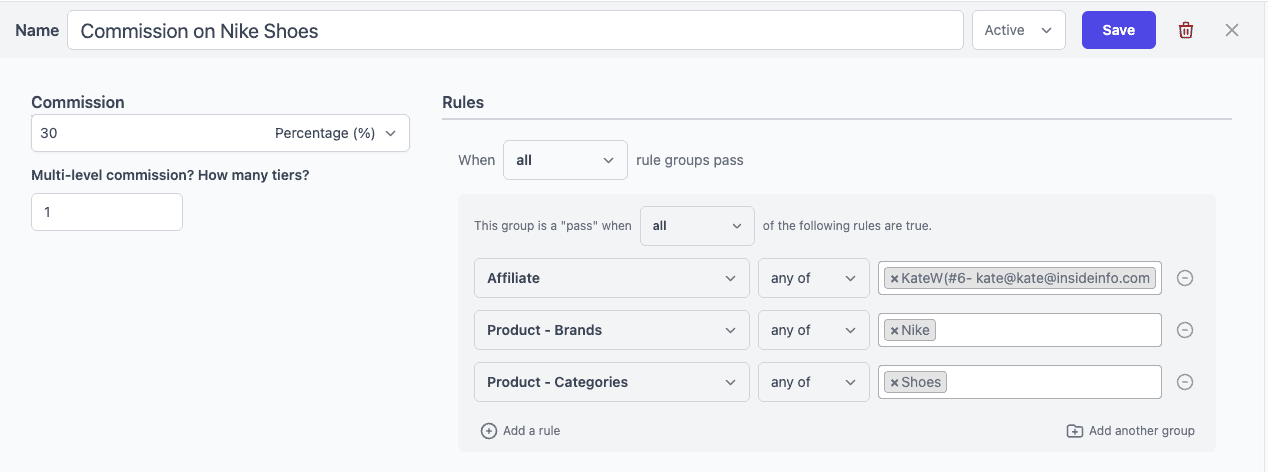Open the Product - Brands type dropdown

point(612,330)
